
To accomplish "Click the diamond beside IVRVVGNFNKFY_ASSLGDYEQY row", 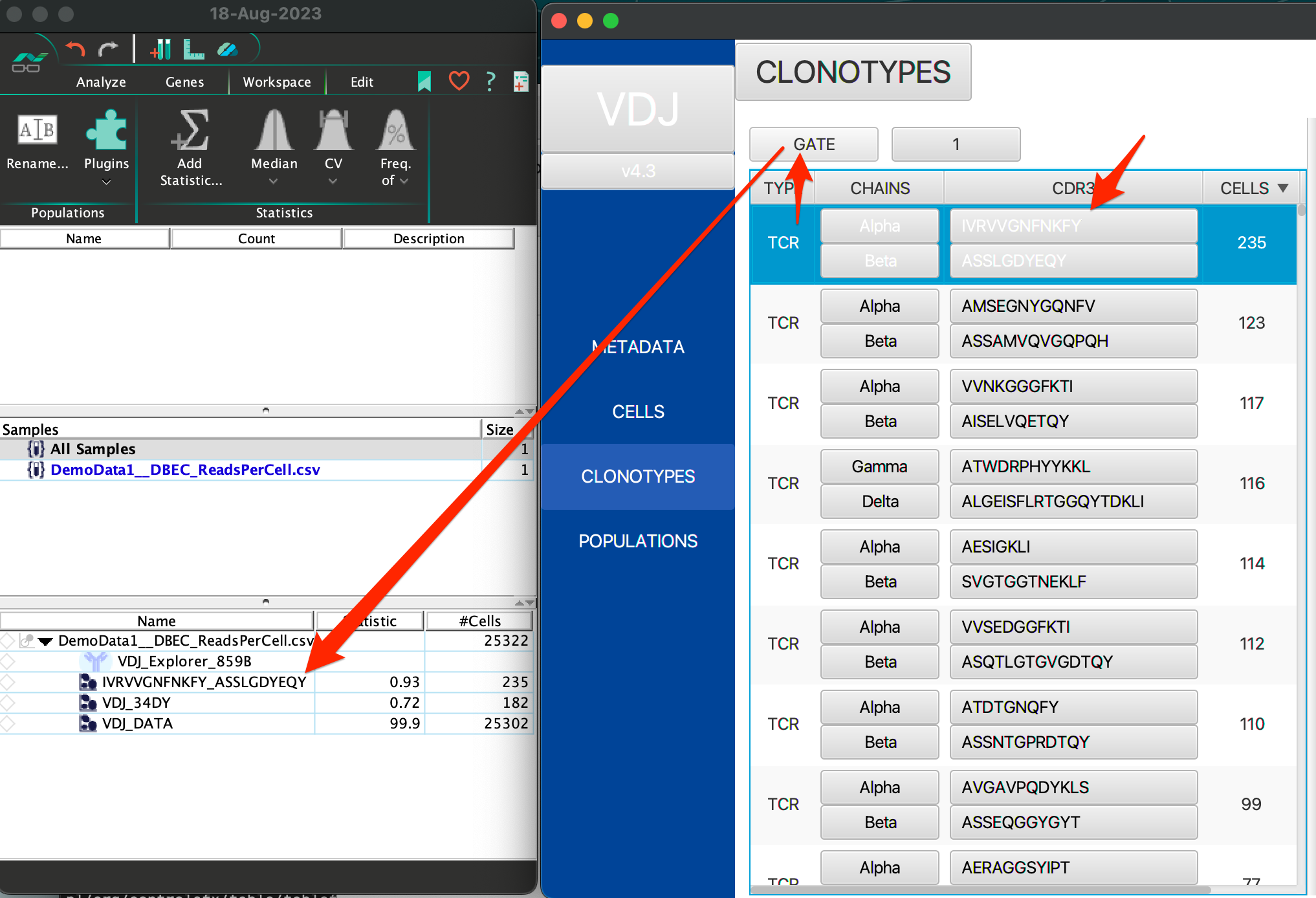I will coord(6,682).
